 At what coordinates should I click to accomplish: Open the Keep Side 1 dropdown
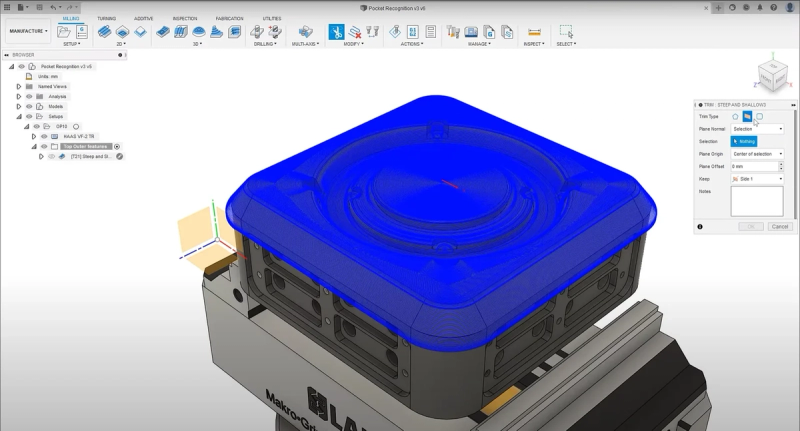tap(757, 179)
